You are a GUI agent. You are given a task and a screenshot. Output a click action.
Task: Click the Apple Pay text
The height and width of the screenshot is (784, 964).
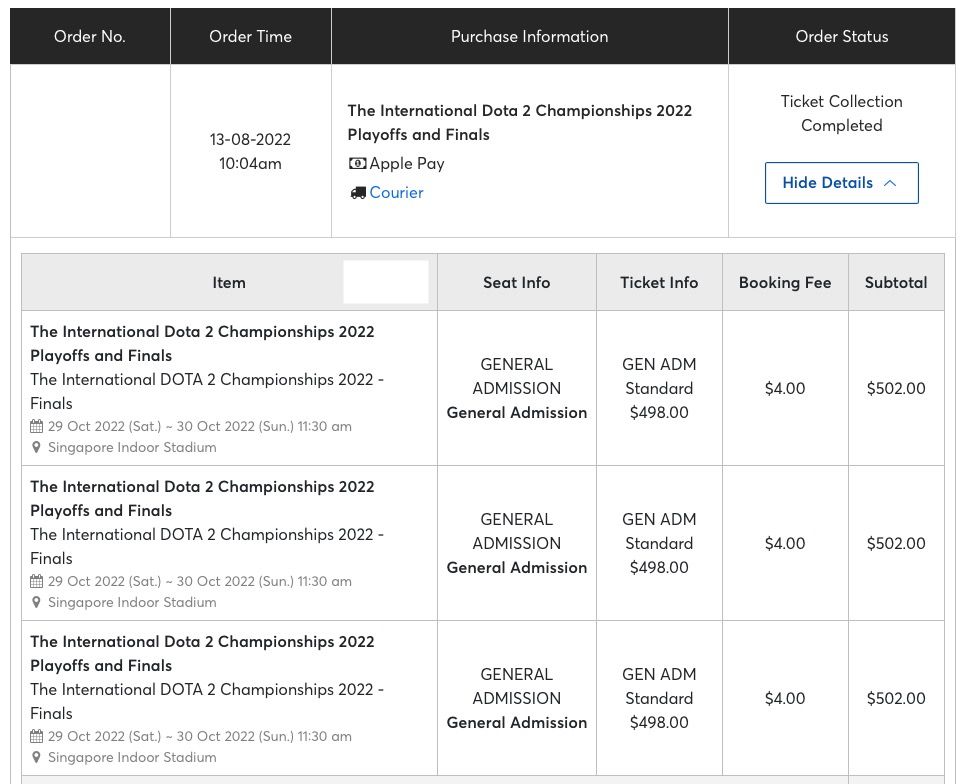(x=406, y=164)
